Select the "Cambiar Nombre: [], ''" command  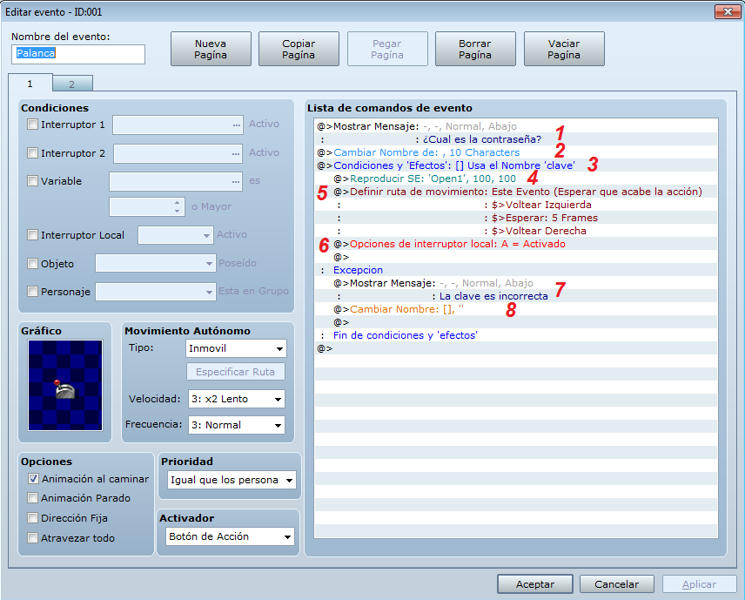(x=516, y=309)
